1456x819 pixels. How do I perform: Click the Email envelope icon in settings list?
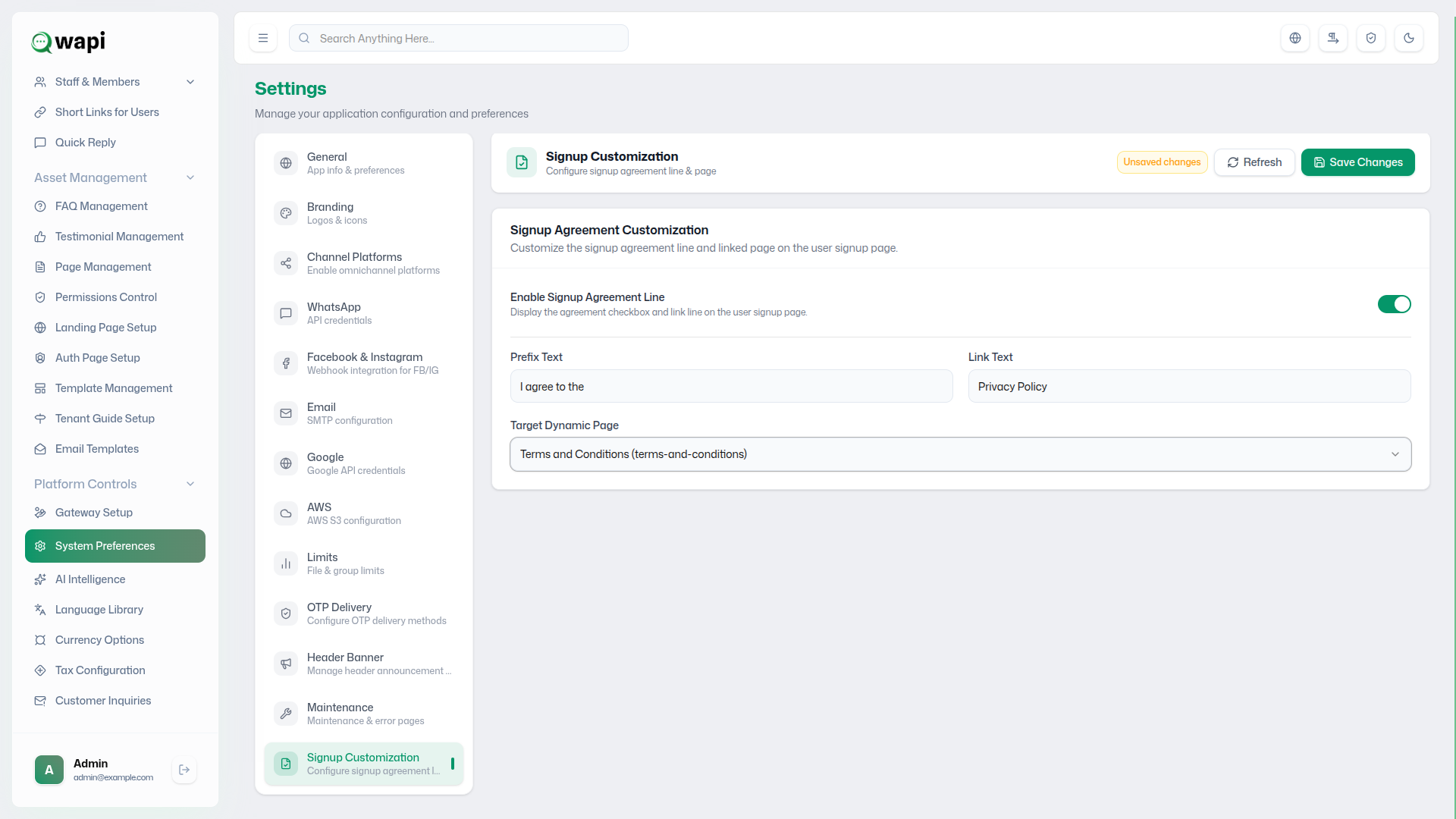(x=286, y=413)
